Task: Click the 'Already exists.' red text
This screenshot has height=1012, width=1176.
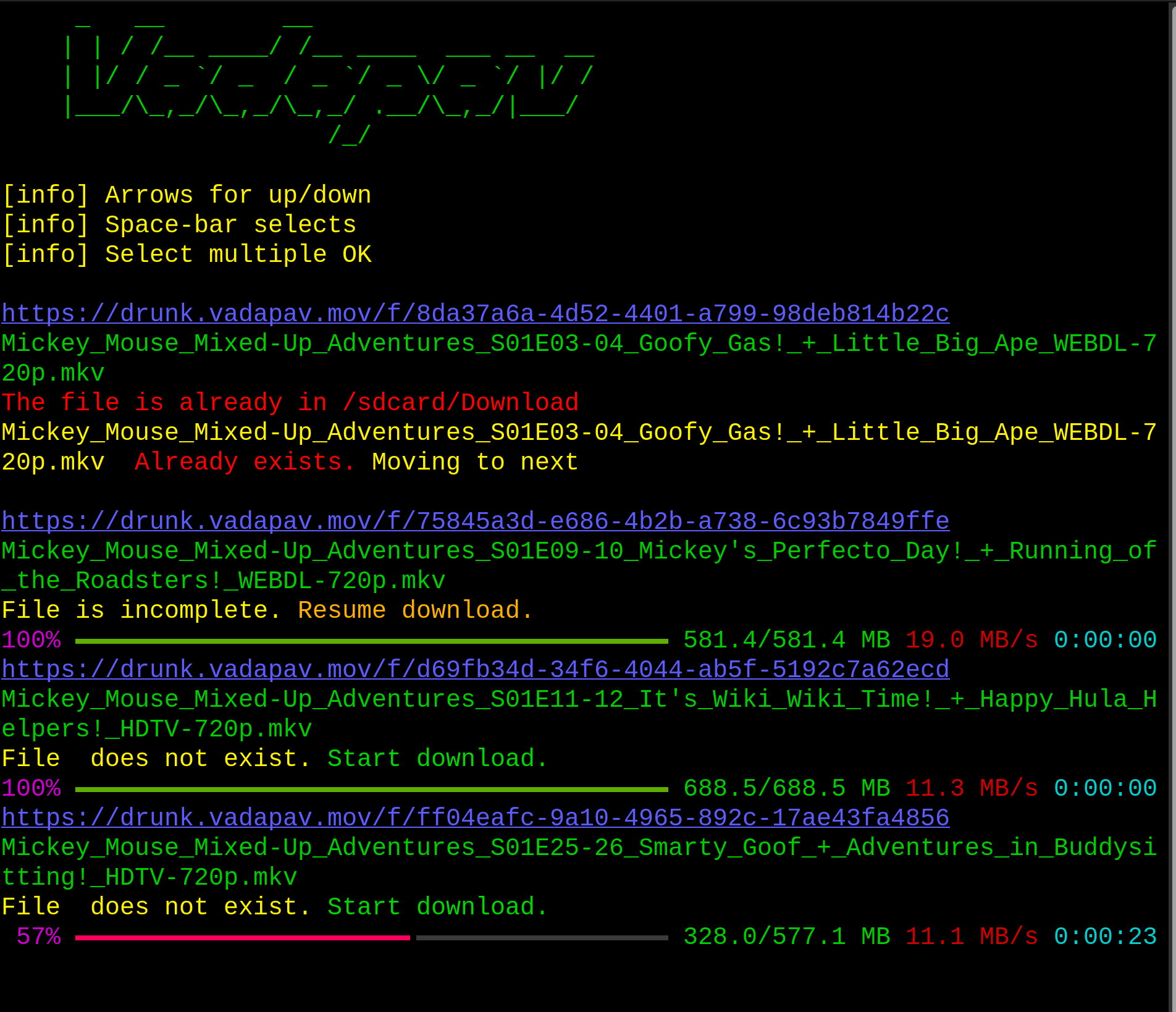Action: point(245,462)
